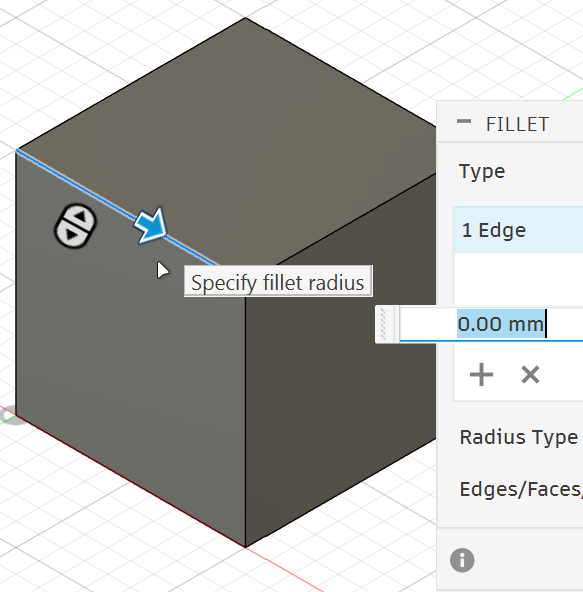This screenshot has height=592, width=583.
Task: Remove the selection set with the X icon
Action: (530, 375)
